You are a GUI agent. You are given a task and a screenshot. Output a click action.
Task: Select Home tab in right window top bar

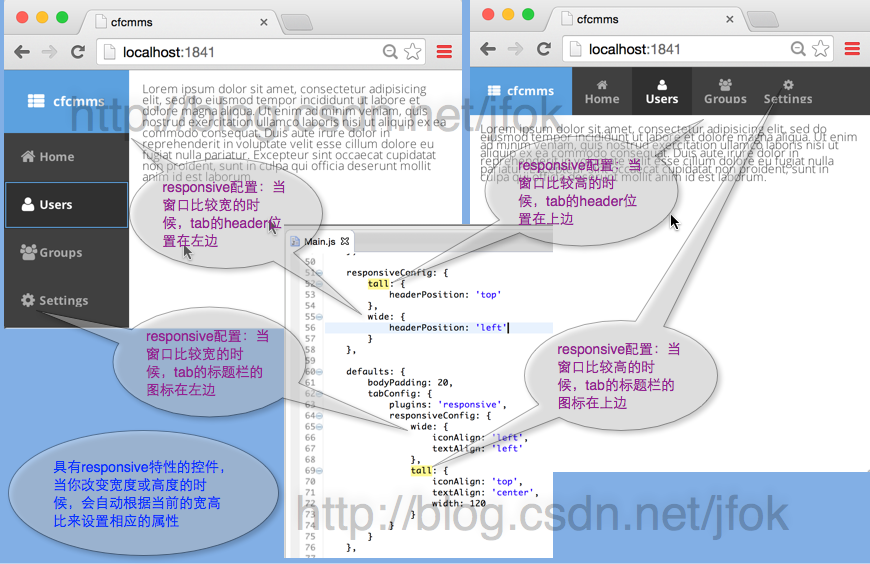(x=602, y=92)
